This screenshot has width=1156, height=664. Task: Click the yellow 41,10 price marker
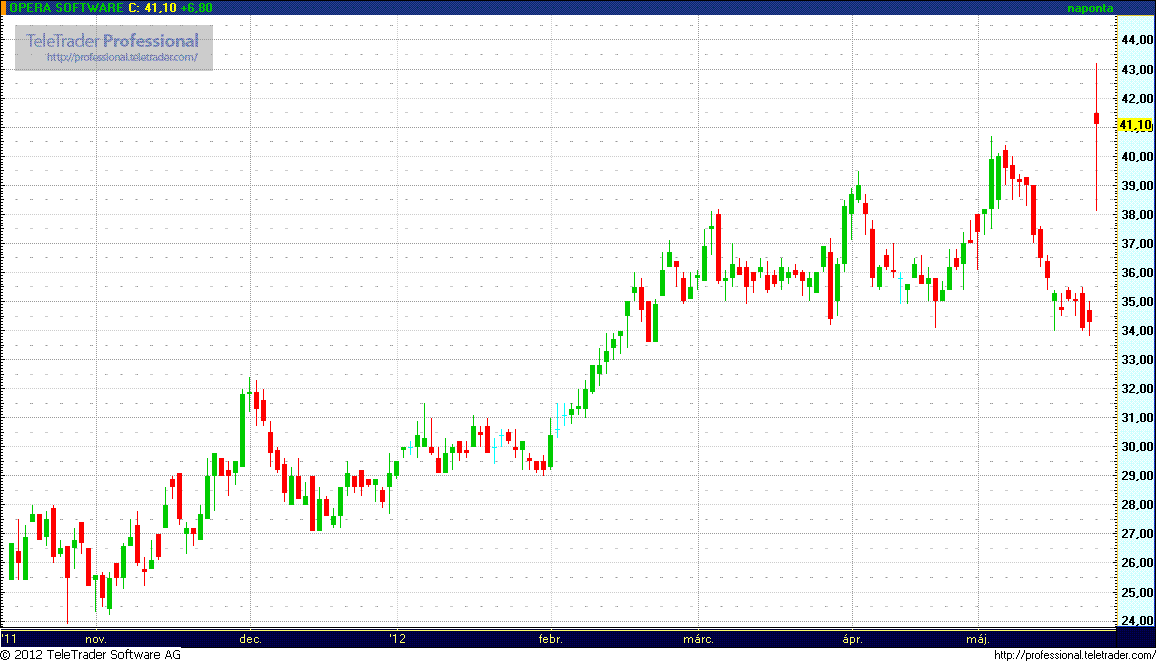point(1135,125)
